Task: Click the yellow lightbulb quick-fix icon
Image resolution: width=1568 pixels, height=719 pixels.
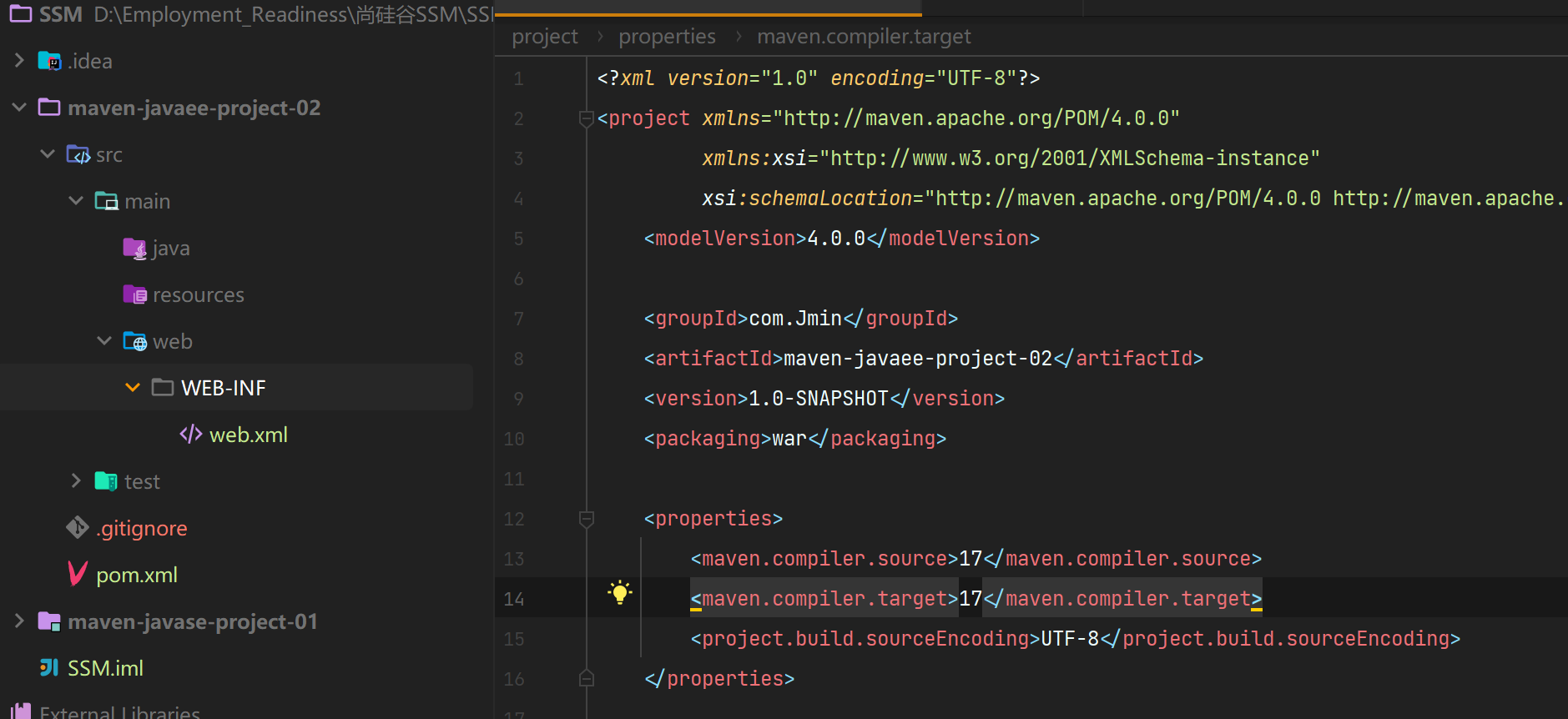Action: point(619,592)
